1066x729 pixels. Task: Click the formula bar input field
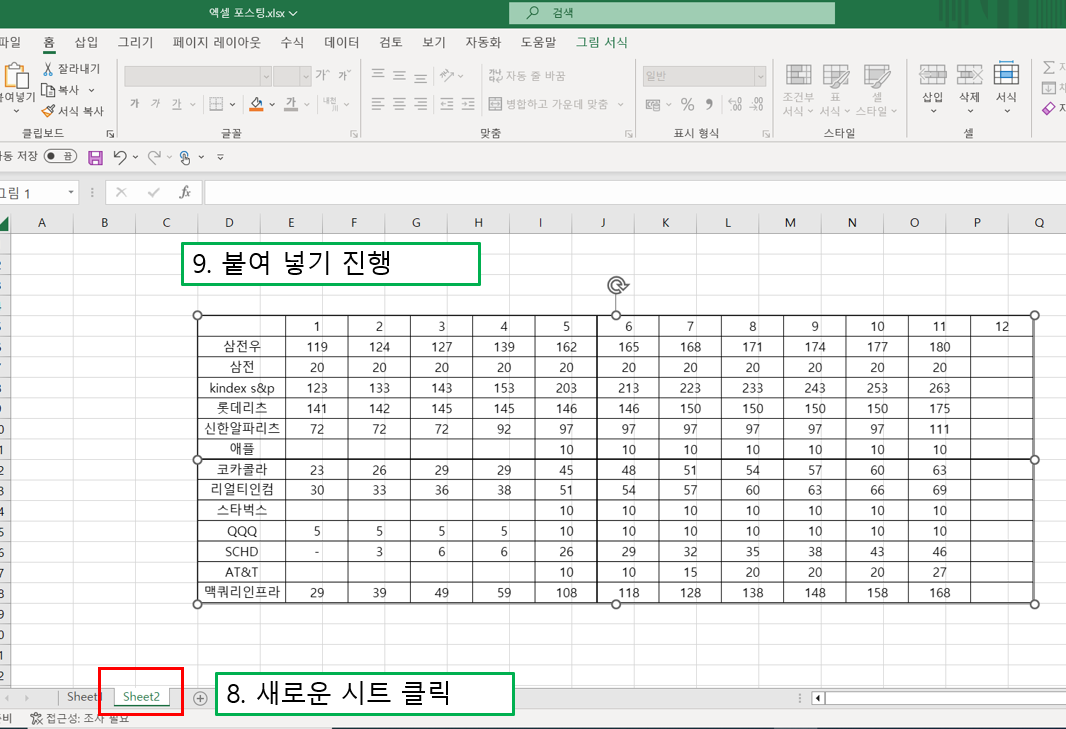tap(635, 192)
